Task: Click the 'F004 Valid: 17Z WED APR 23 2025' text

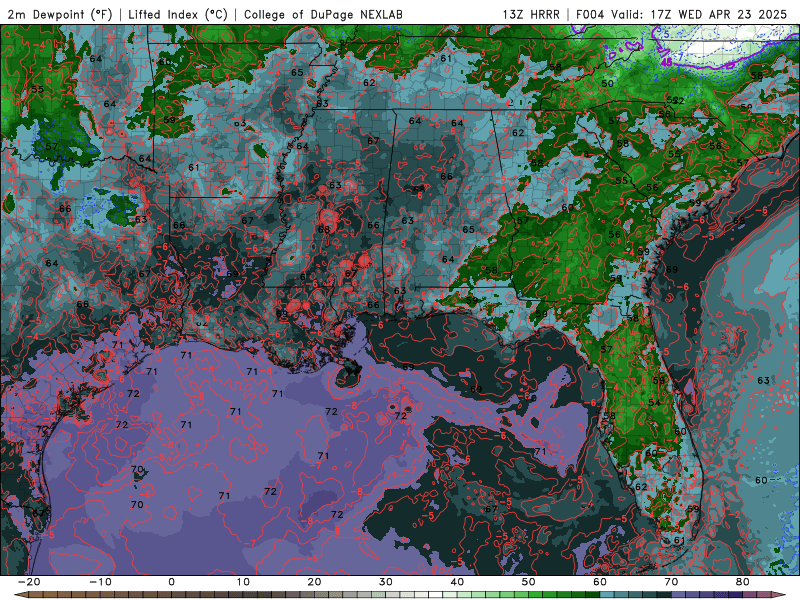Action: pyautogui.click(x=682, y=15)
